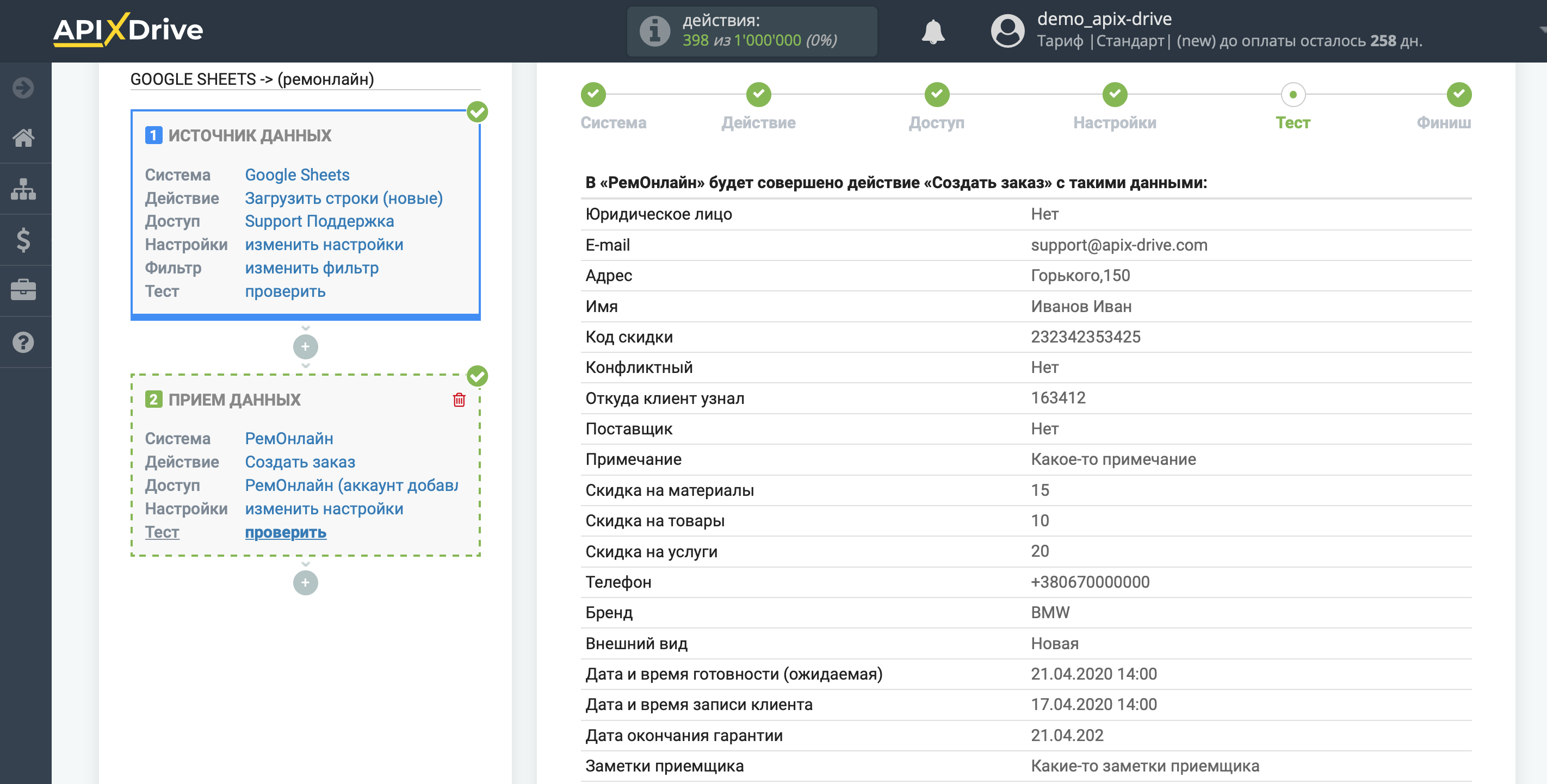Screen dimensions: 1547x784
Task: Click the Горького,150 address value
Action: 1080,276
